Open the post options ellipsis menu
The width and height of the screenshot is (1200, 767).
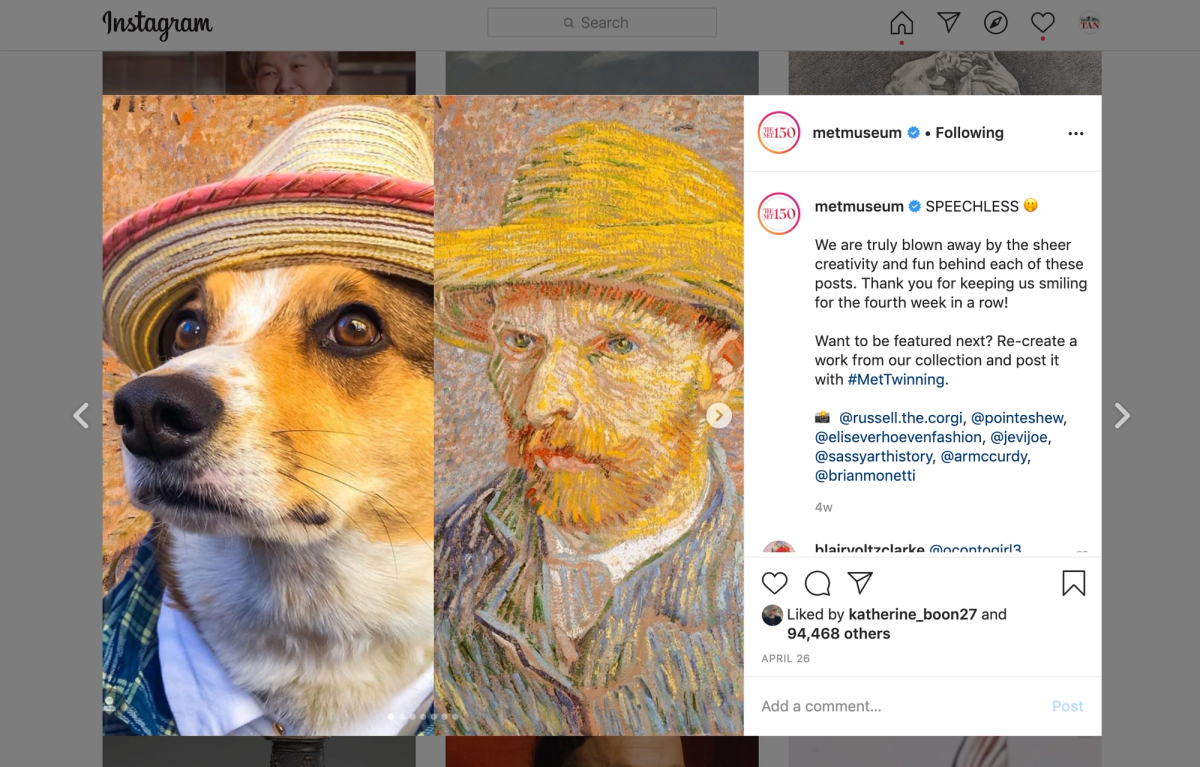pos(1075,132)
